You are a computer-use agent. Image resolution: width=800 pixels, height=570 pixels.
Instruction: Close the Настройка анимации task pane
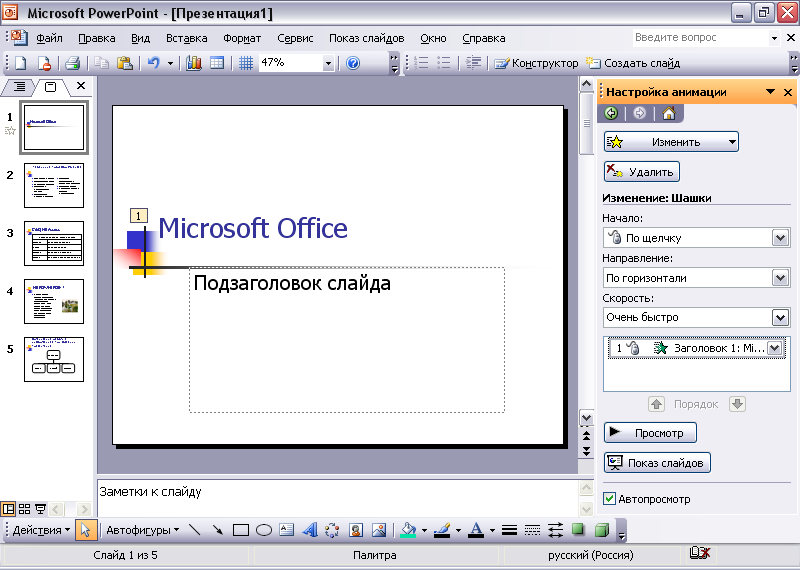point(788,92)
